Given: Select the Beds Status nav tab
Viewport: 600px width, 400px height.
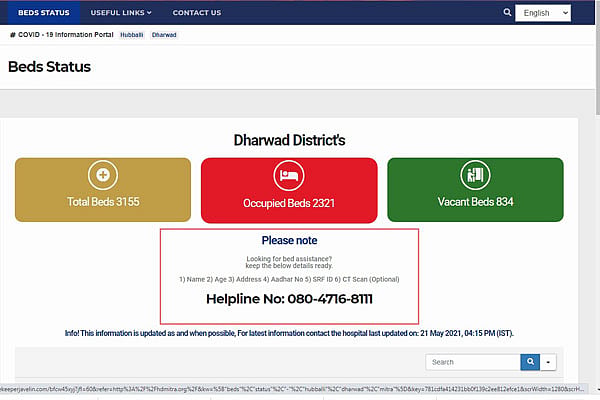Looking at the screenshot, I should pyautogui.click(x=44, y=13).
